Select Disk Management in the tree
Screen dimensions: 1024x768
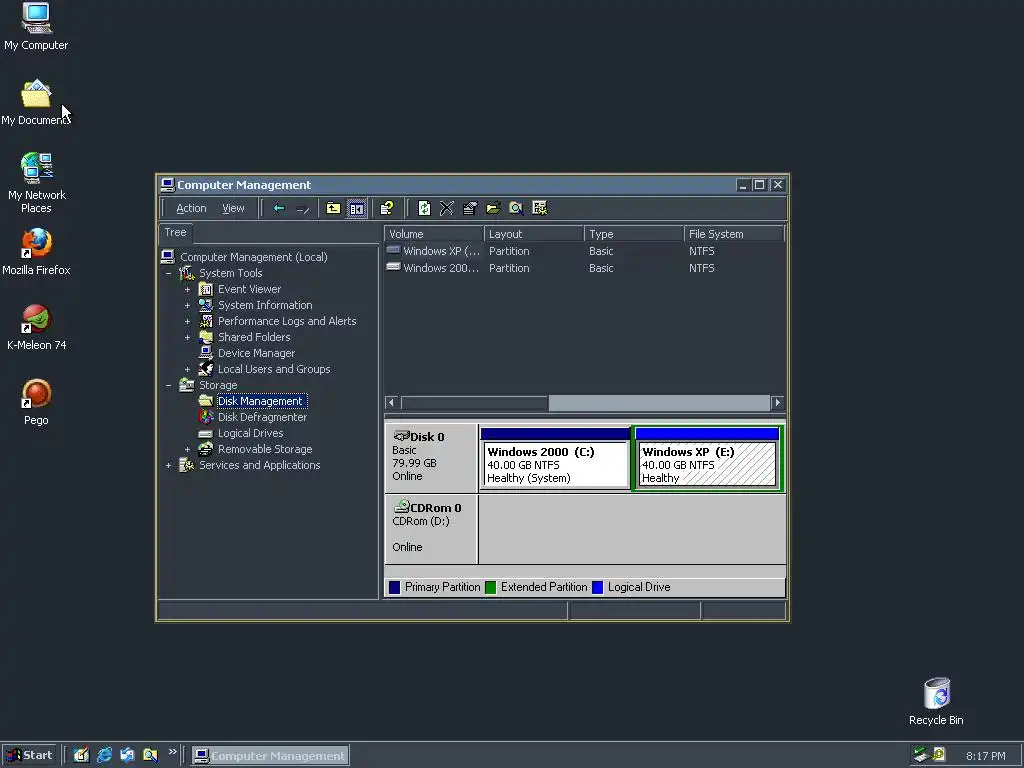point(260,401)
